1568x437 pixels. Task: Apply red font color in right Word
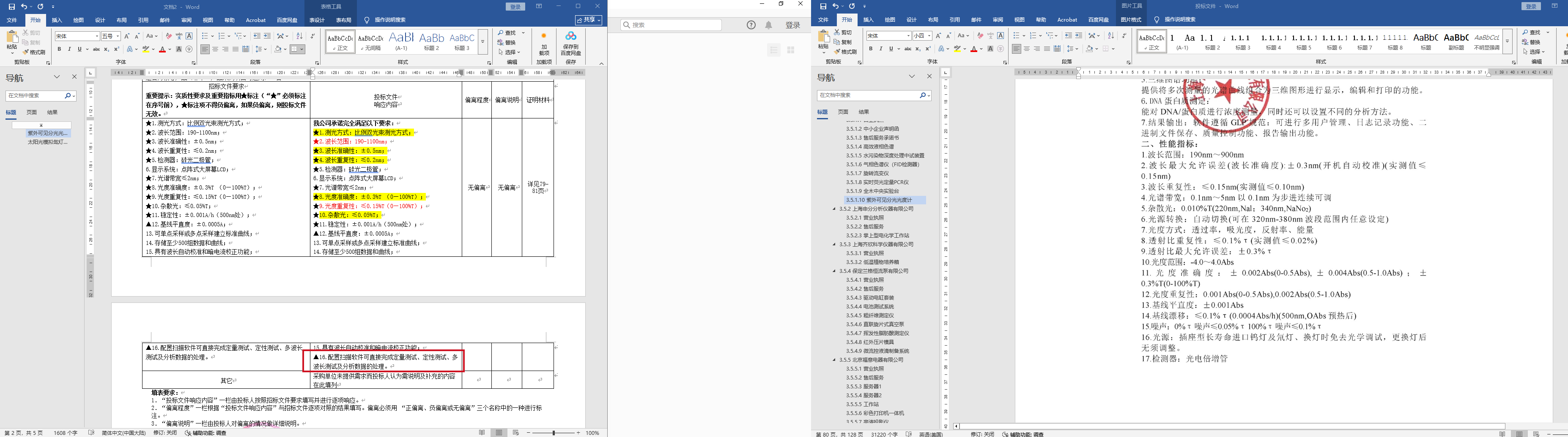point(974,49)
